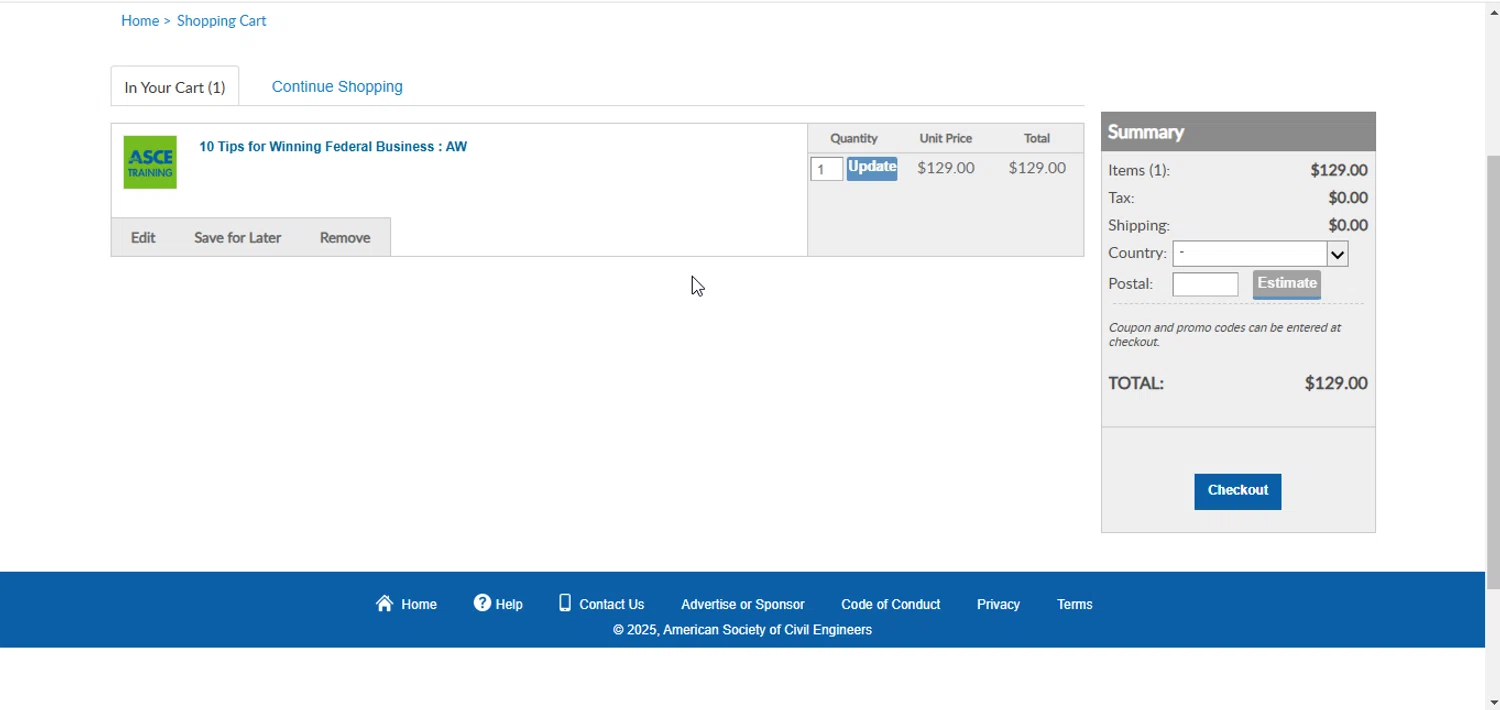Click the Home house icon in footer
This screenshot has width=1500, height=710.
(384, 603)
